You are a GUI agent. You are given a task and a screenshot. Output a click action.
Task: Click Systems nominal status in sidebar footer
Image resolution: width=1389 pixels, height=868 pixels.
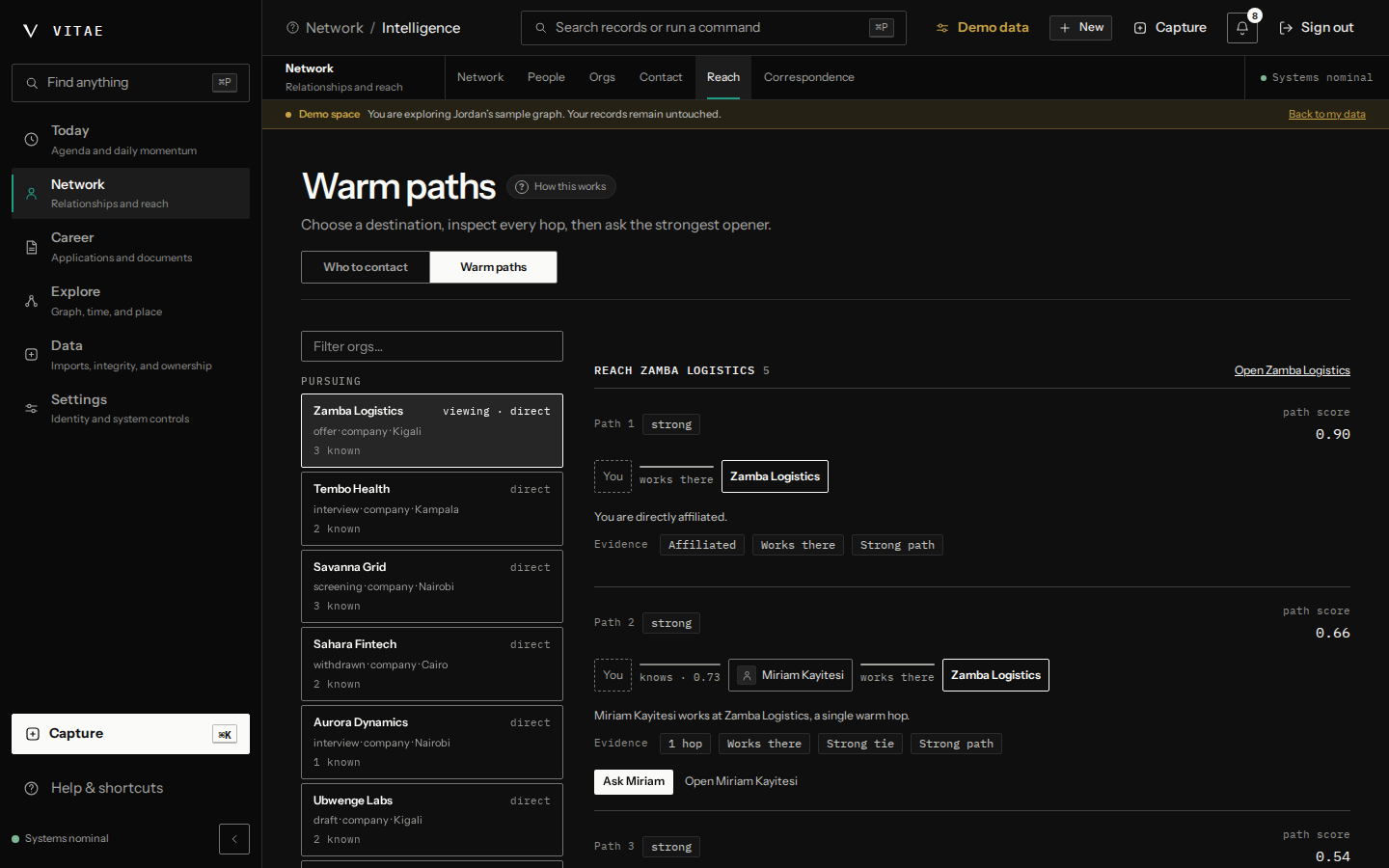pos(60,839)
